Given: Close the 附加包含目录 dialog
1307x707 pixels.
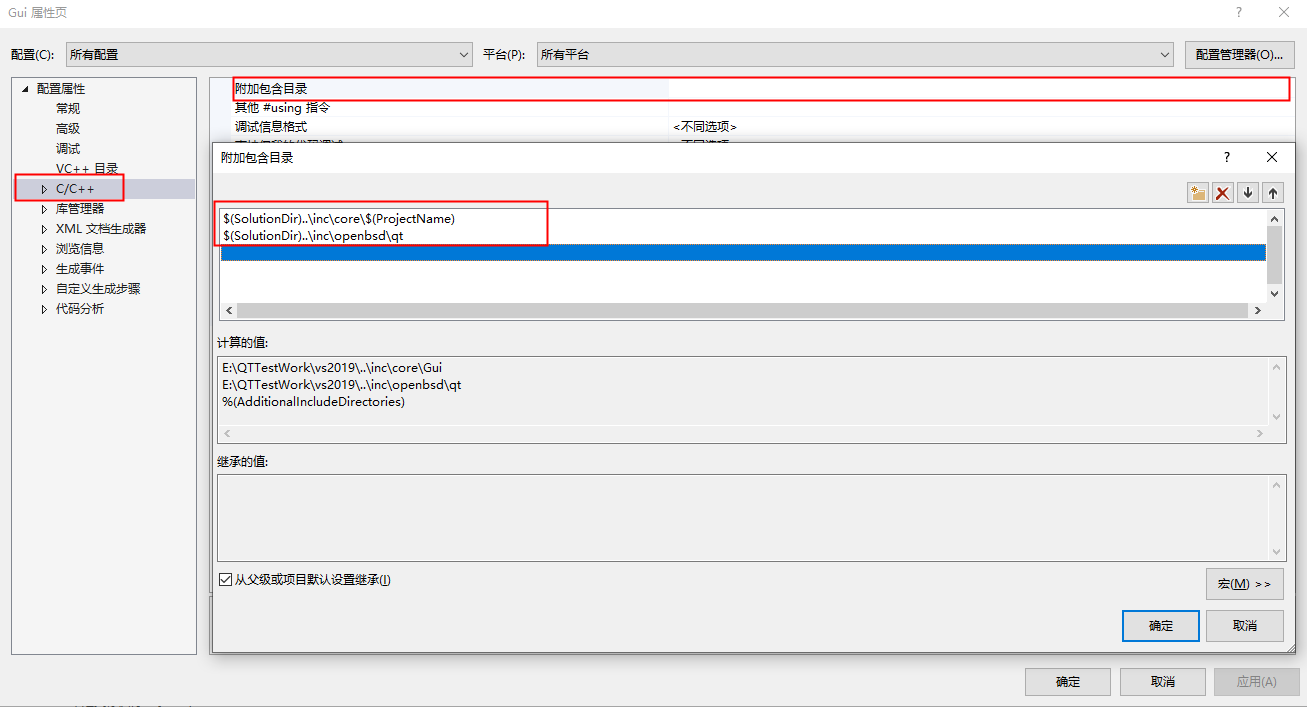Looking at the screenshot, I should pyautogui.click(x=1272, y=157).
